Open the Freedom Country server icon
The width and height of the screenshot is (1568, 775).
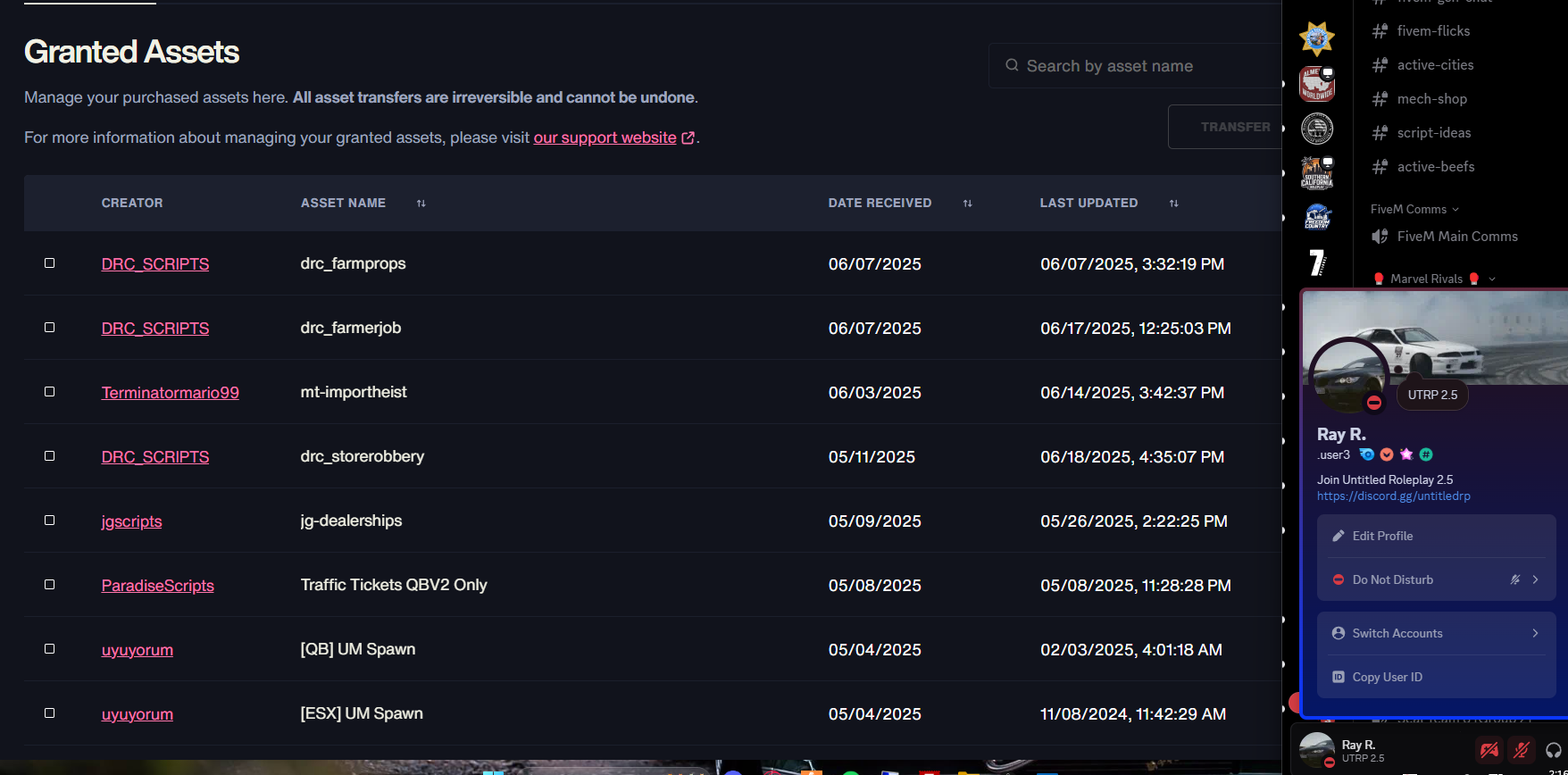tap(1316, 217)
